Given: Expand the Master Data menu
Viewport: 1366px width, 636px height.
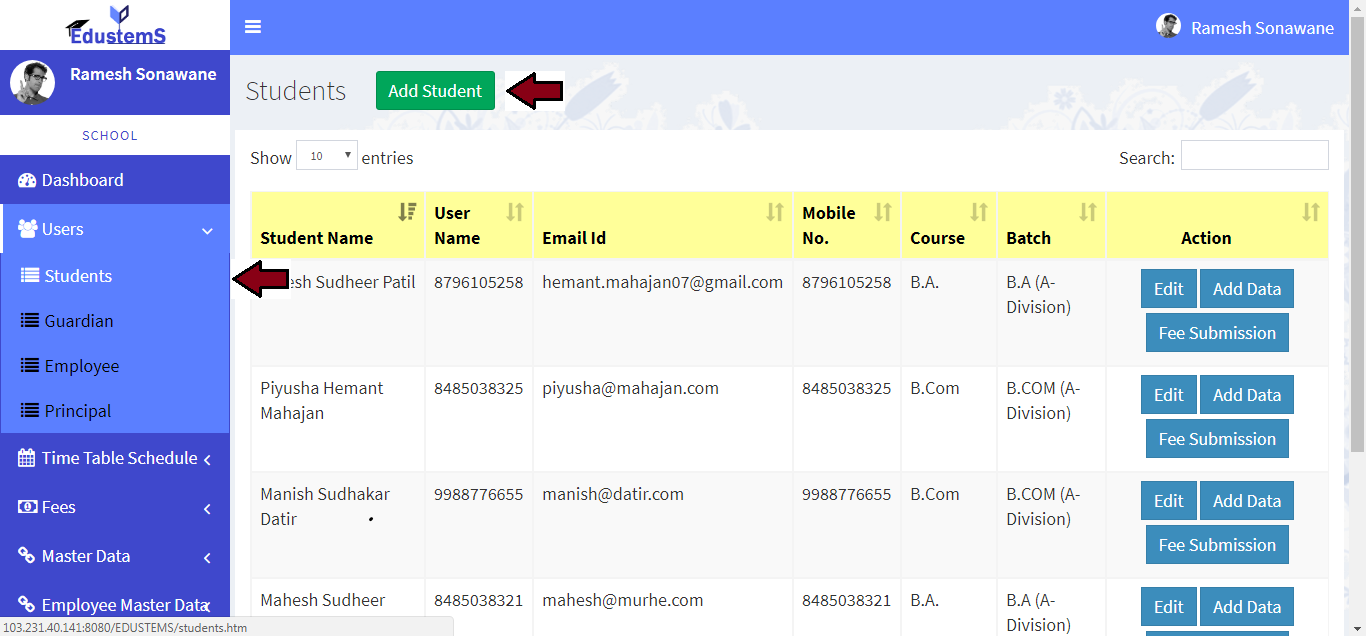Looking at the screenshot, I should pyautogui.click(x=115, y=556).
